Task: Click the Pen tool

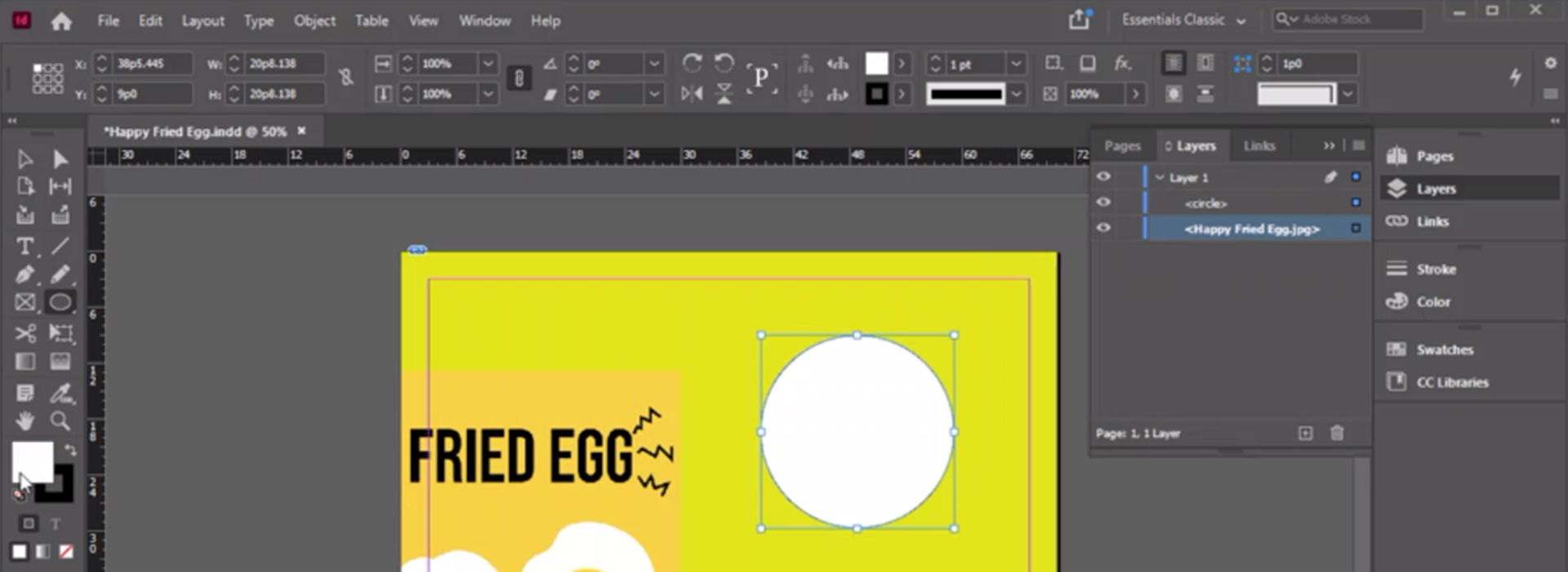Action: (24, 275)
